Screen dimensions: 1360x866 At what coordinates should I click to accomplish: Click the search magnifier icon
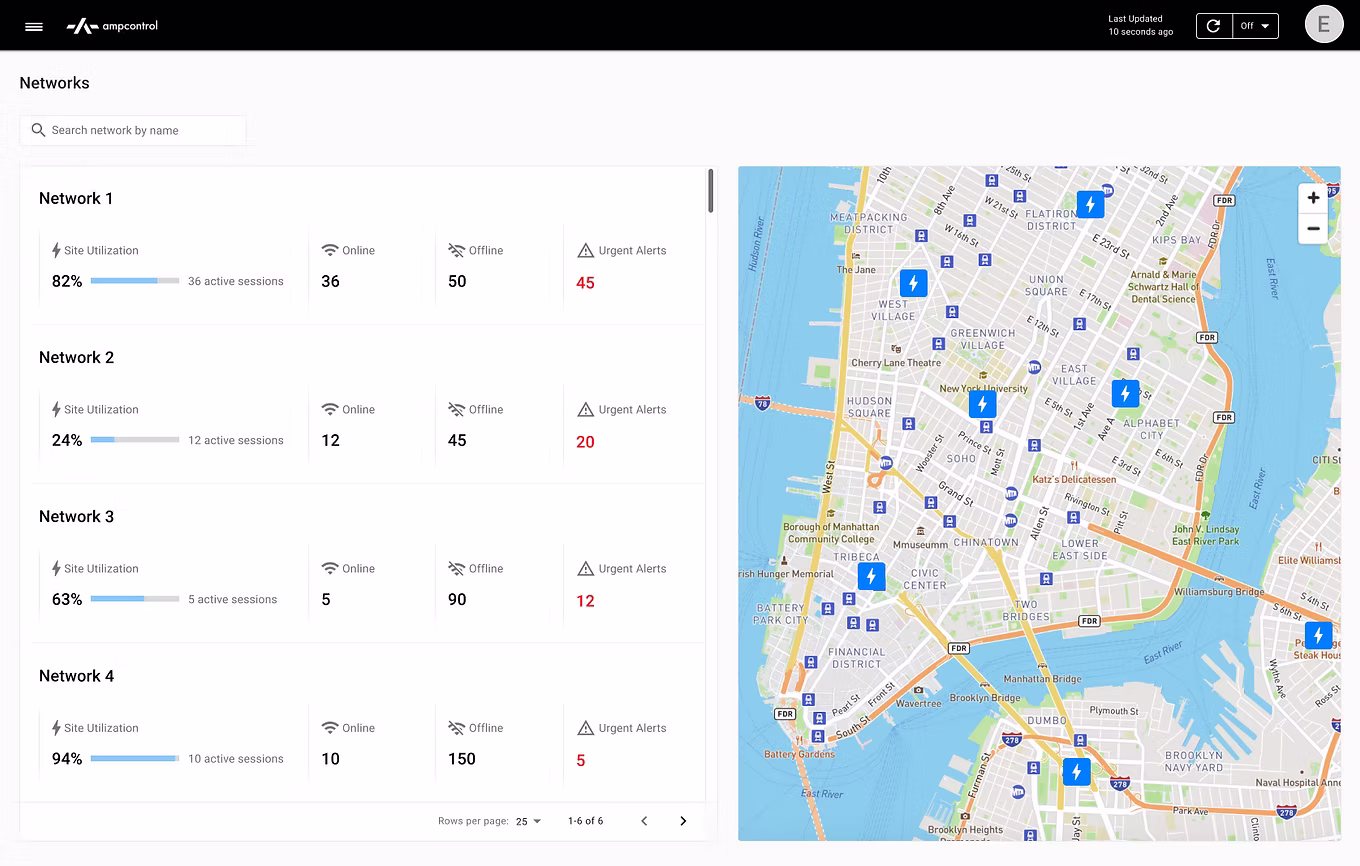38,130
